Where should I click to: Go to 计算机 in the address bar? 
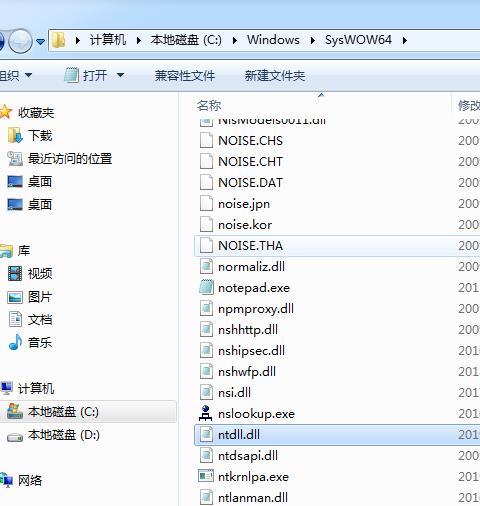[x=108, y=40]
